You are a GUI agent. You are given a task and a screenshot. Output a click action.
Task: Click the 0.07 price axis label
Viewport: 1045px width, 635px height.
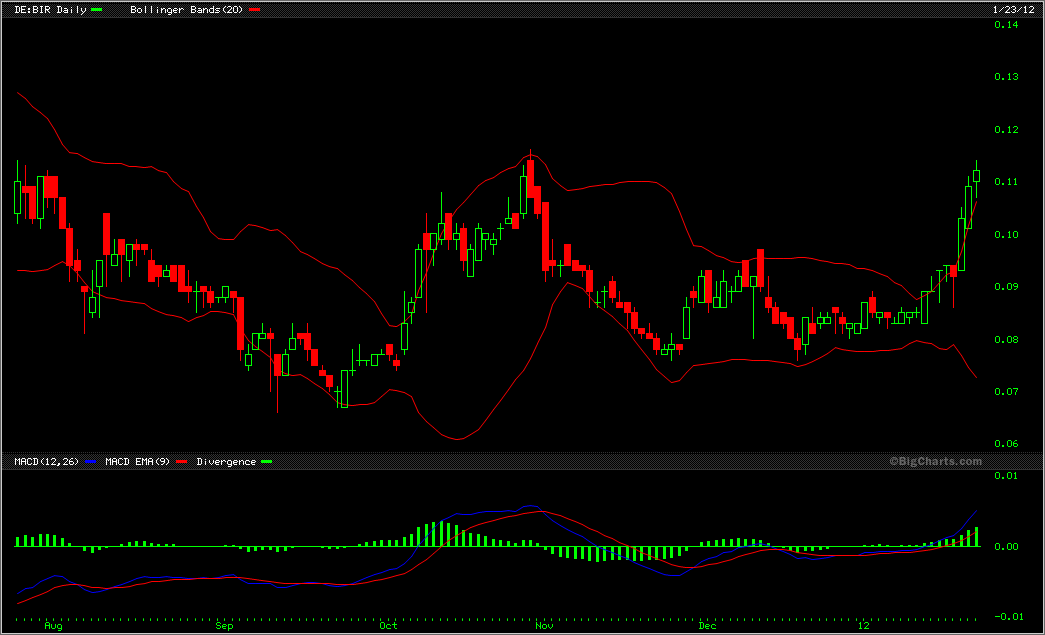pyautogui.click(x=1006, y=391)
